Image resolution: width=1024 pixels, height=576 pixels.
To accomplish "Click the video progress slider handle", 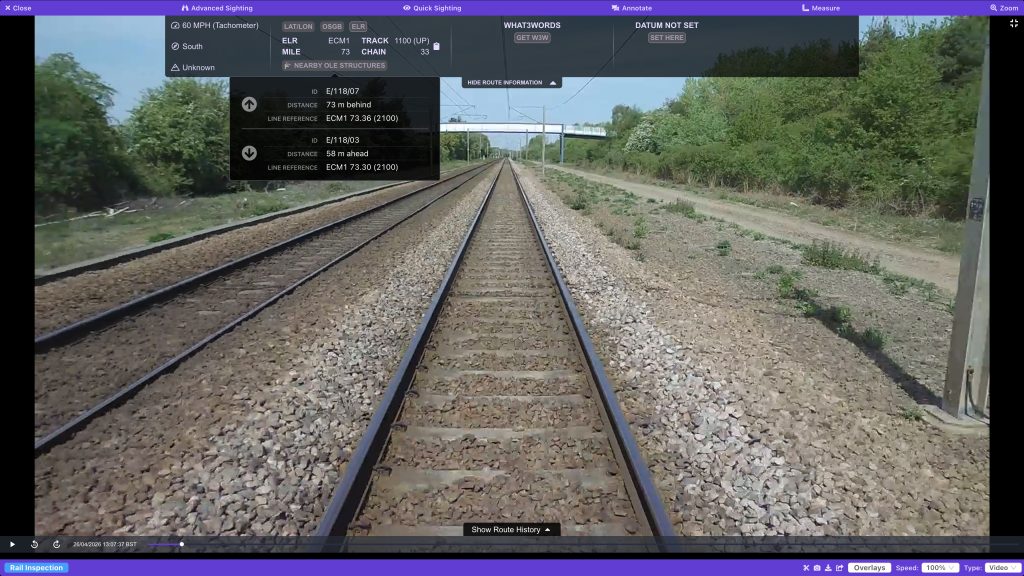I will [x=182, y=544].
